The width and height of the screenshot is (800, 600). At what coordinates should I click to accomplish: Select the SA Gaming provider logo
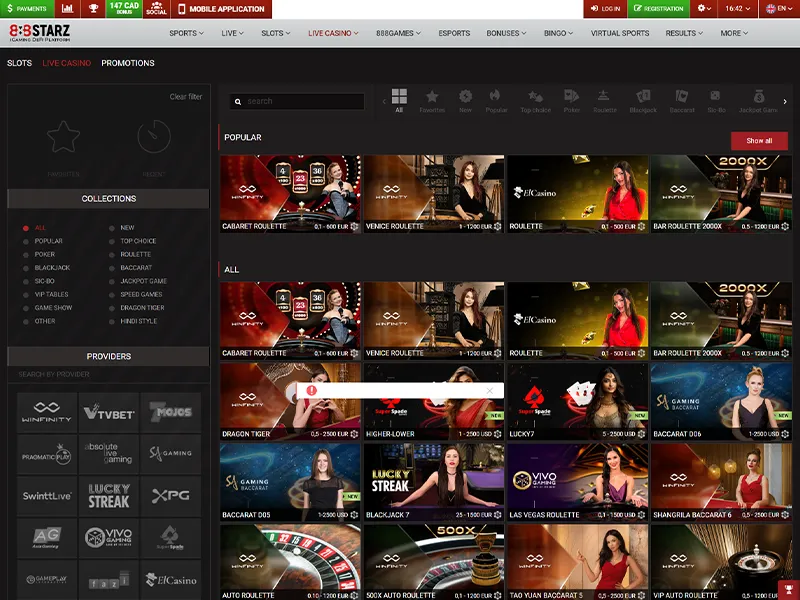(x=170, y=455)
